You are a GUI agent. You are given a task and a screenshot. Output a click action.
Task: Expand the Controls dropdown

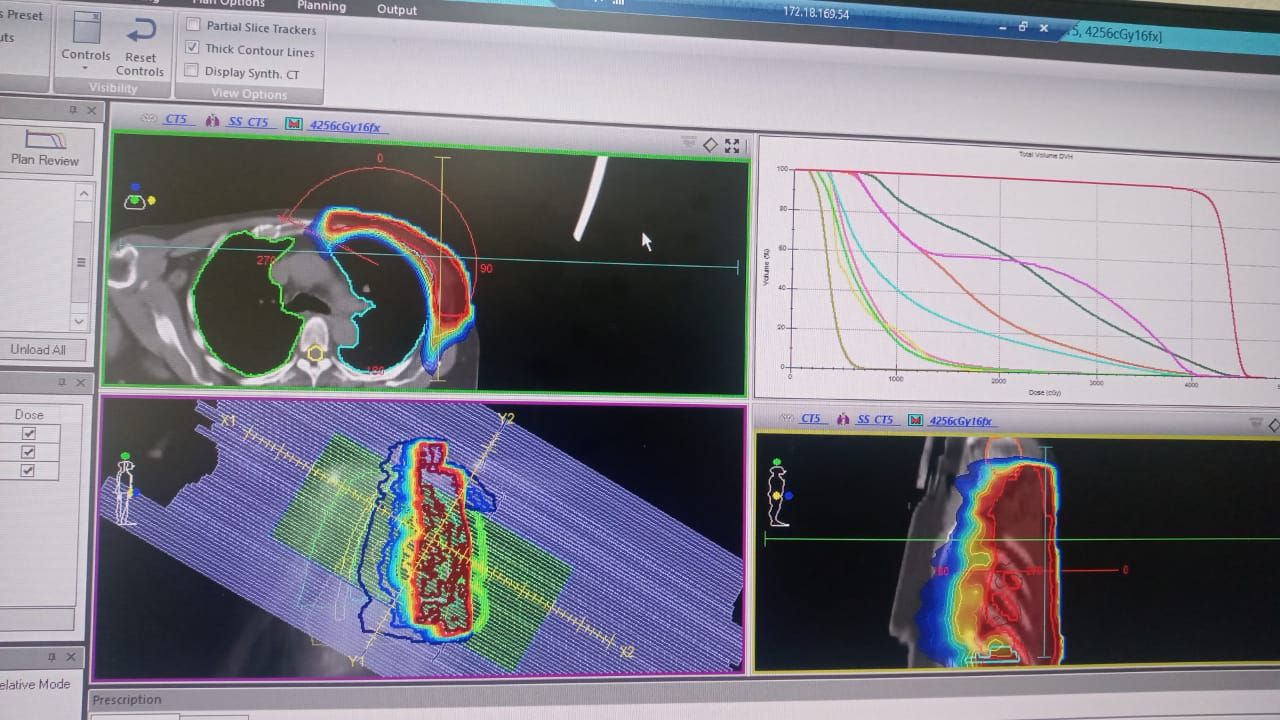tap(85, 69)
